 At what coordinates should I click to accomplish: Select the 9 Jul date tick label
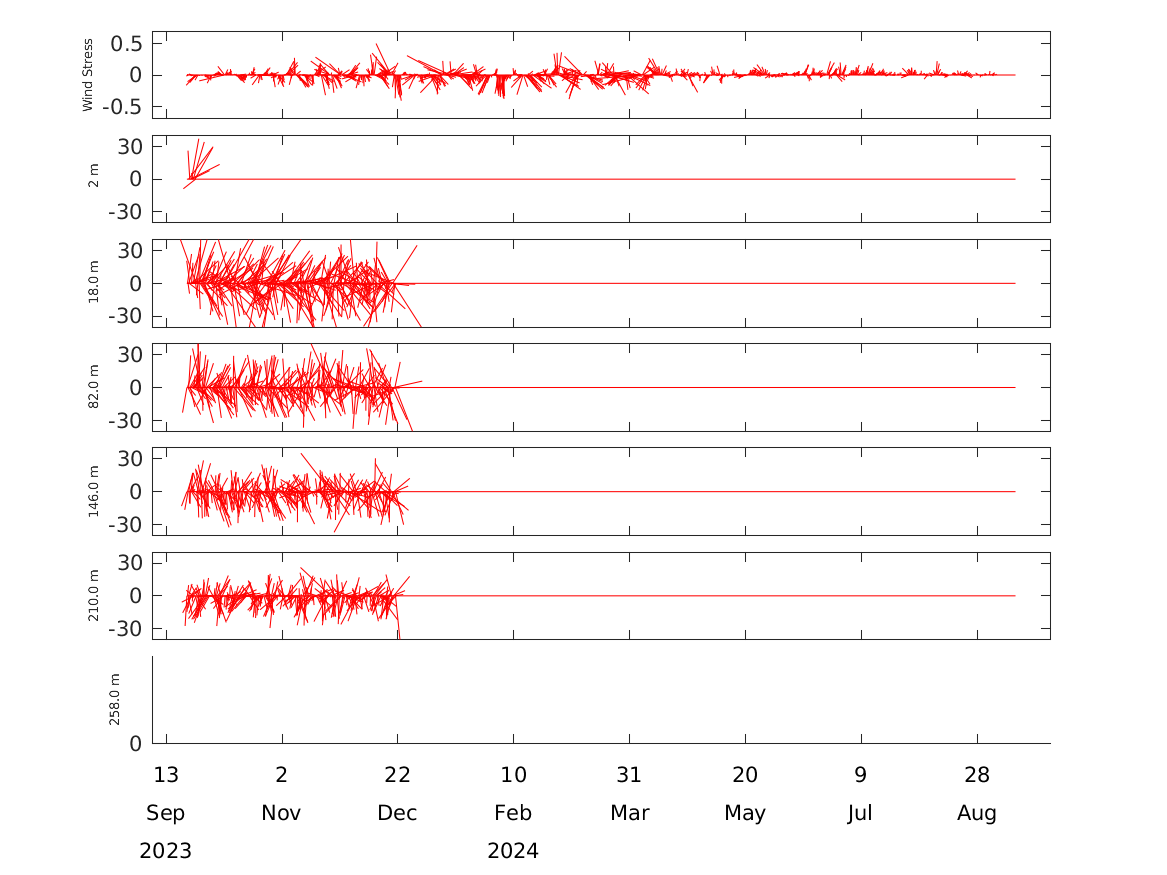coord(860,775)
